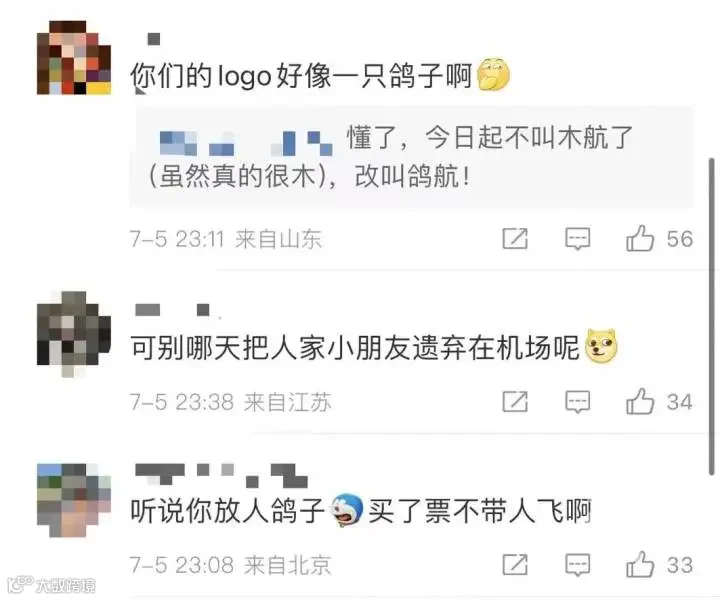Image resolution: width=720 pixels, height=600 pixels.
Task: Open the second commenter's gray avatar
Action: point(74,333)
